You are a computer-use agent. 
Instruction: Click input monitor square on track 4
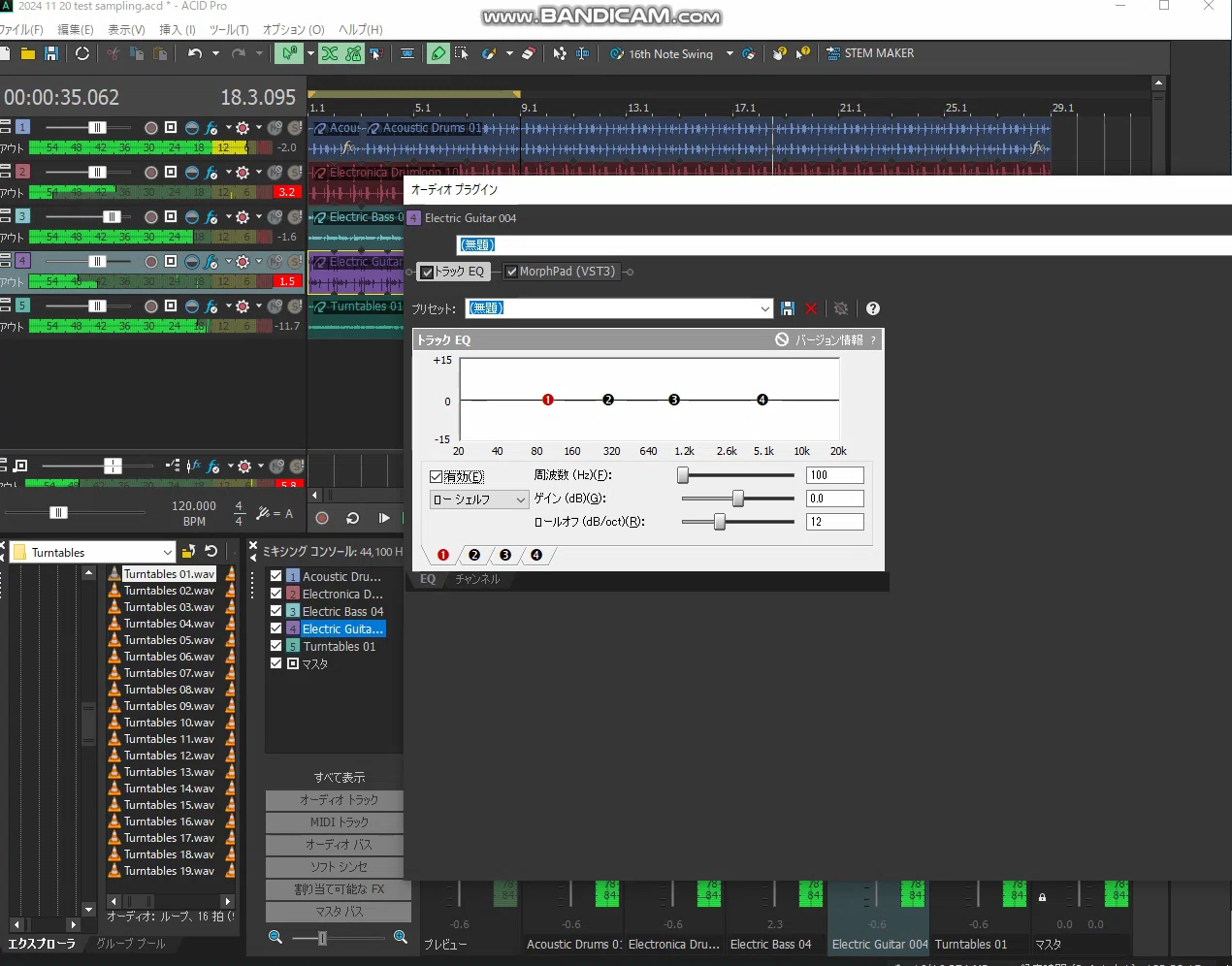tap(171, 262)
